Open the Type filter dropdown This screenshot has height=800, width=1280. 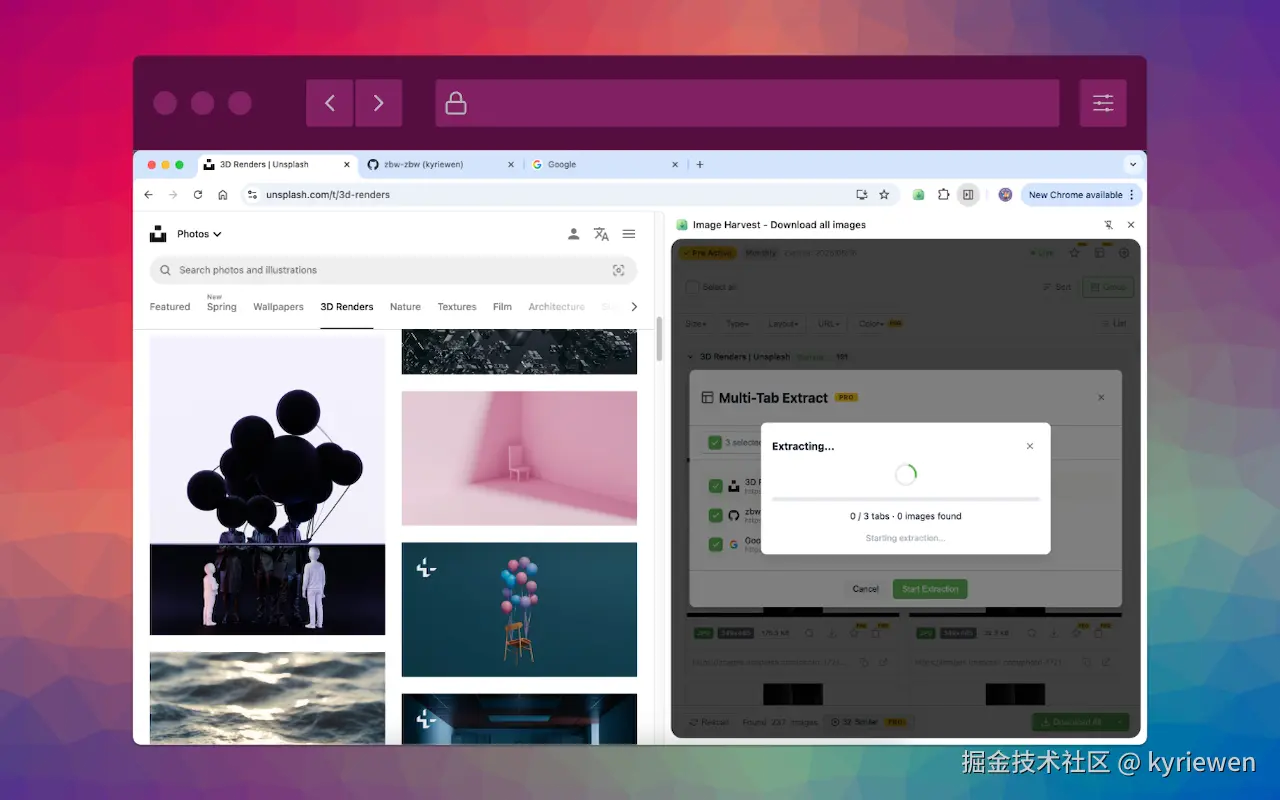[737, 323]
